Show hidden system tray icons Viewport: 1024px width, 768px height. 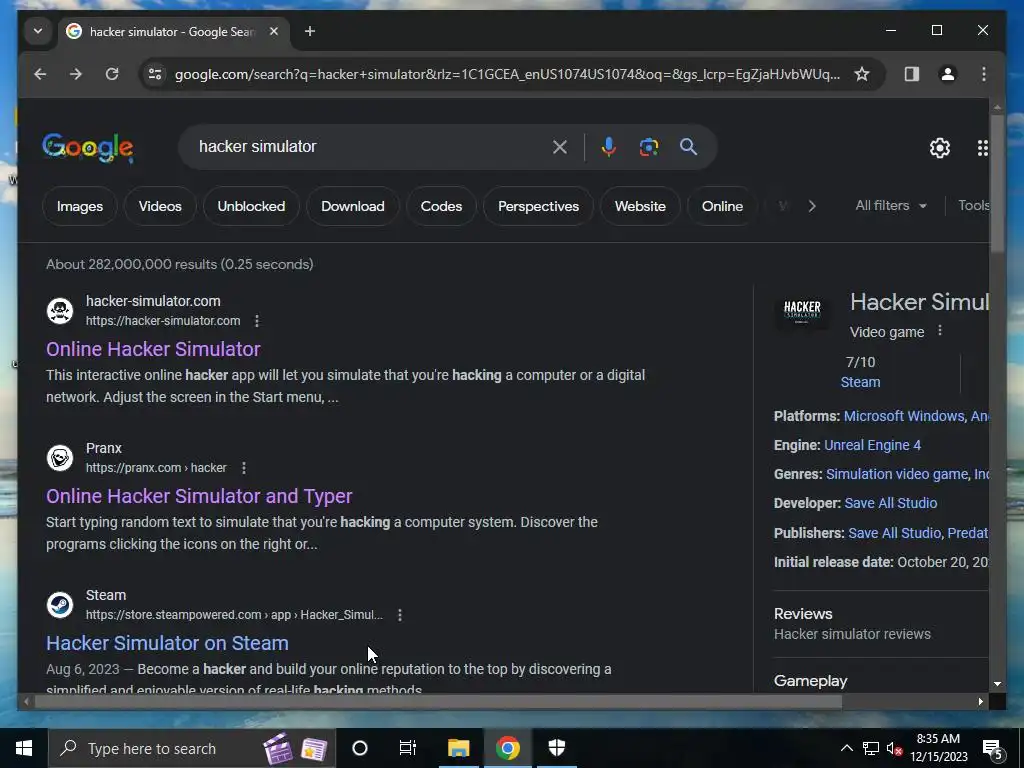click(846, 748)
